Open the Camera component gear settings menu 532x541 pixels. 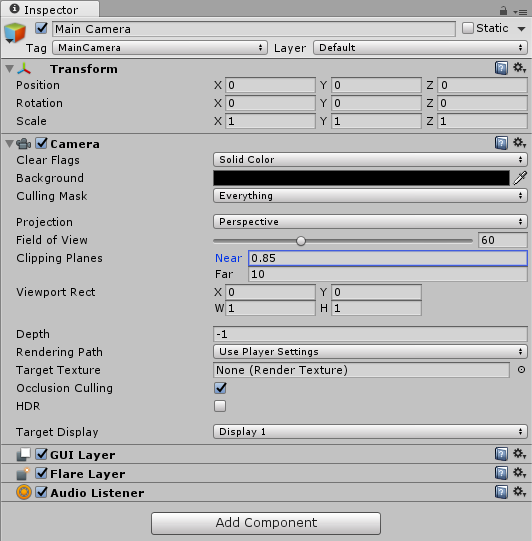[519, 142]
